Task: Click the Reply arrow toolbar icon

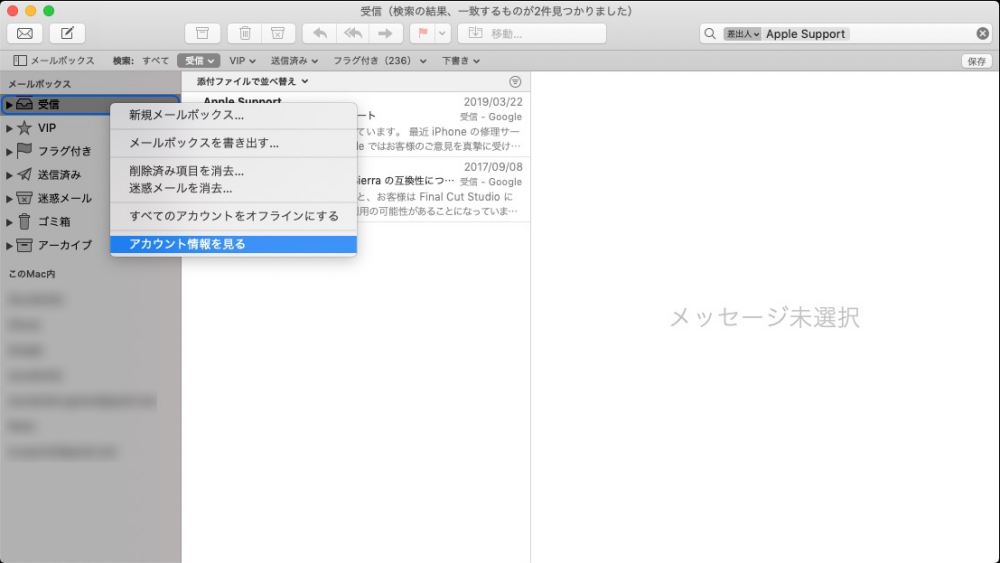Action: [x=320, y=33]
